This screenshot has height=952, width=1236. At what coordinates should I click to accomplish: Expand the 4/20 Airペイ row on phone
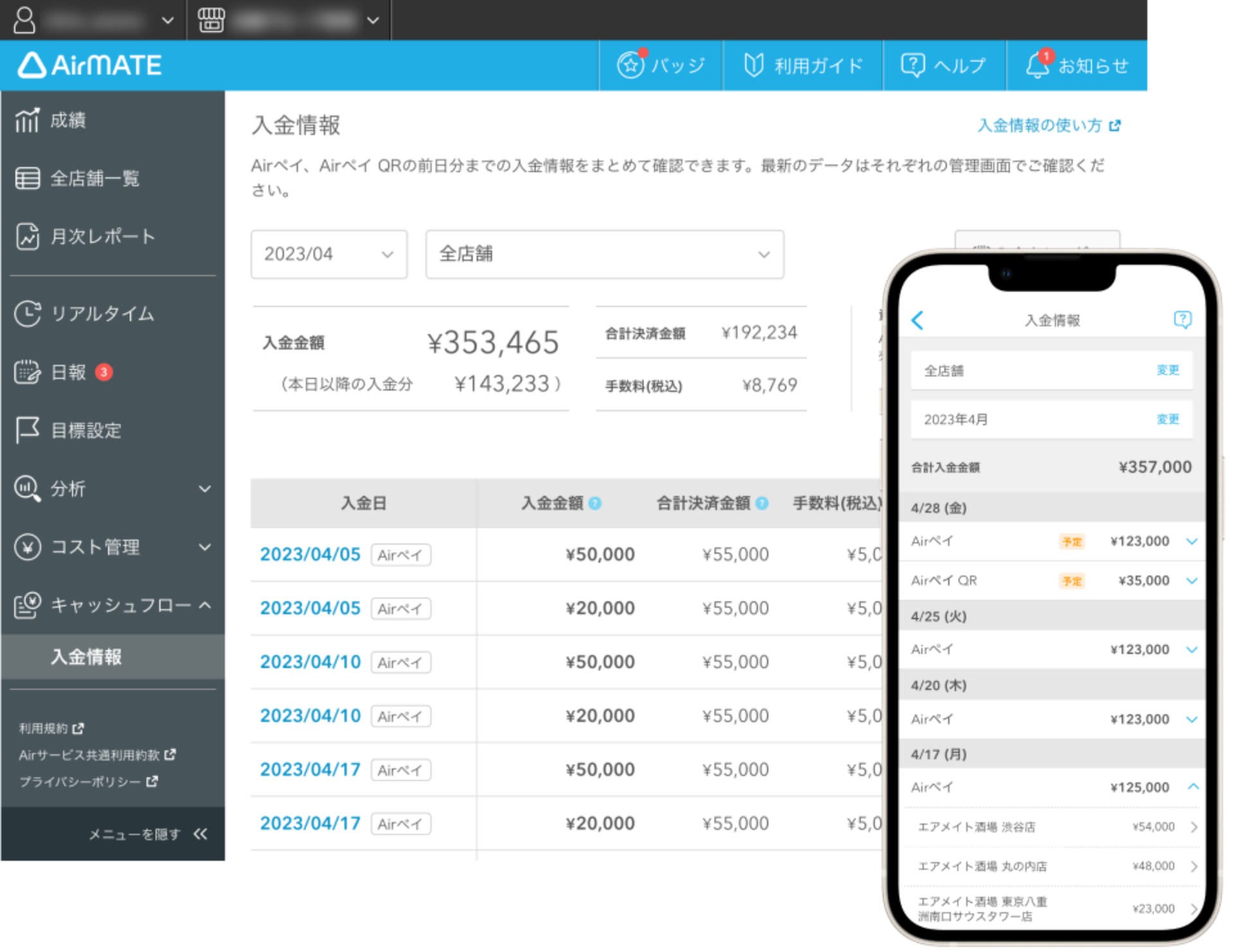coord(1192,719)
